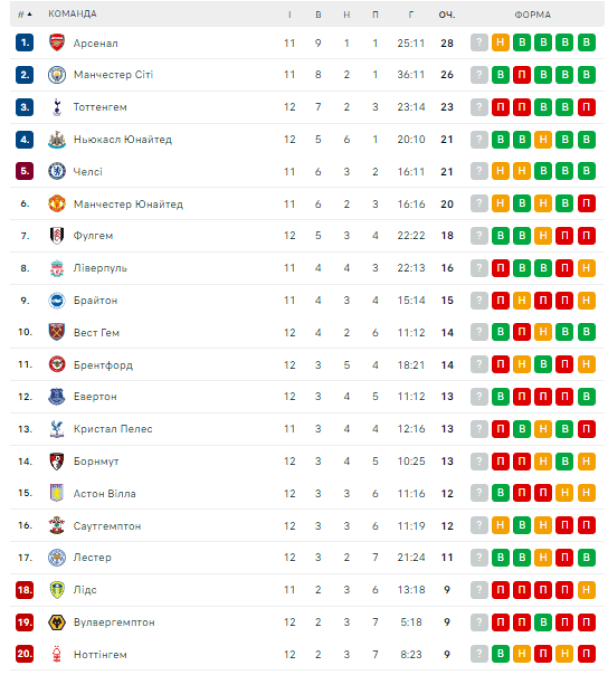Viewport: 608px width, 675px height.
Task: Click the Wolverhampton club crest icon
Action: click(56, 622)
